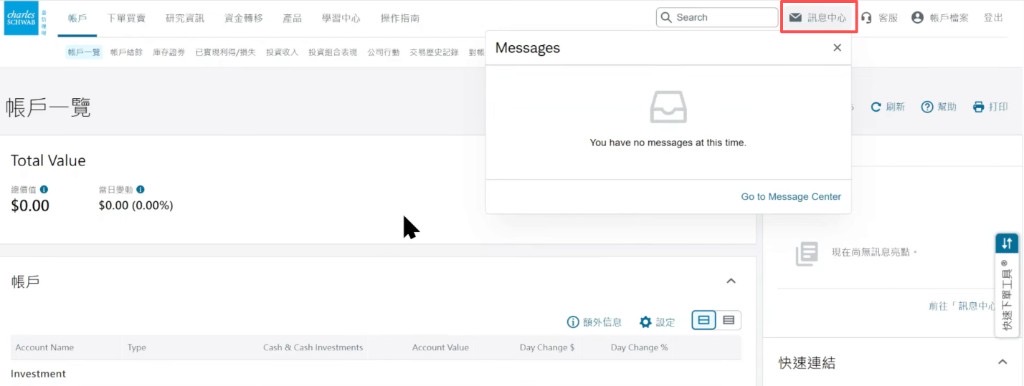Select the 已實現利得/損失 sub-tab

tap(226, 52)
